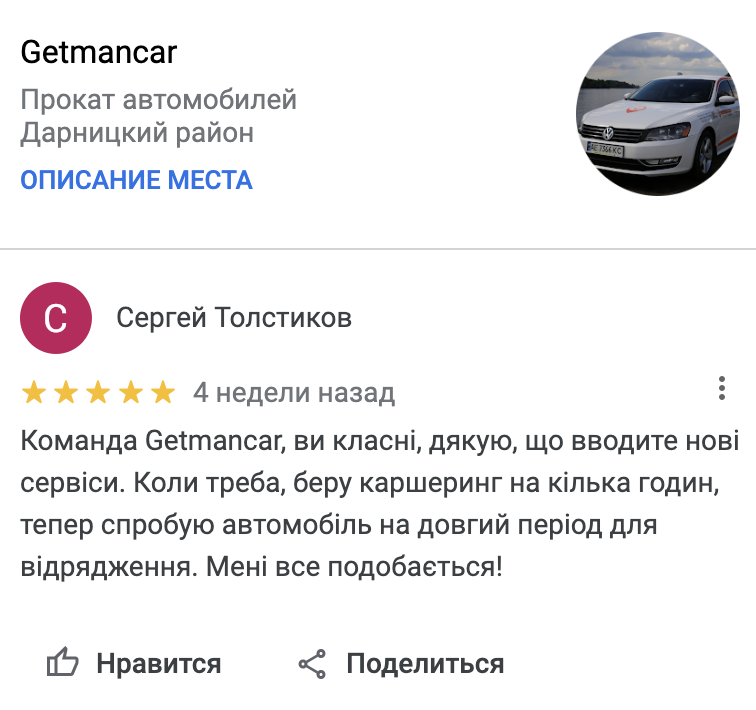The image size is (756, 710).
Task: Click the Getmancar place title
Action: (x=98, y=53)
